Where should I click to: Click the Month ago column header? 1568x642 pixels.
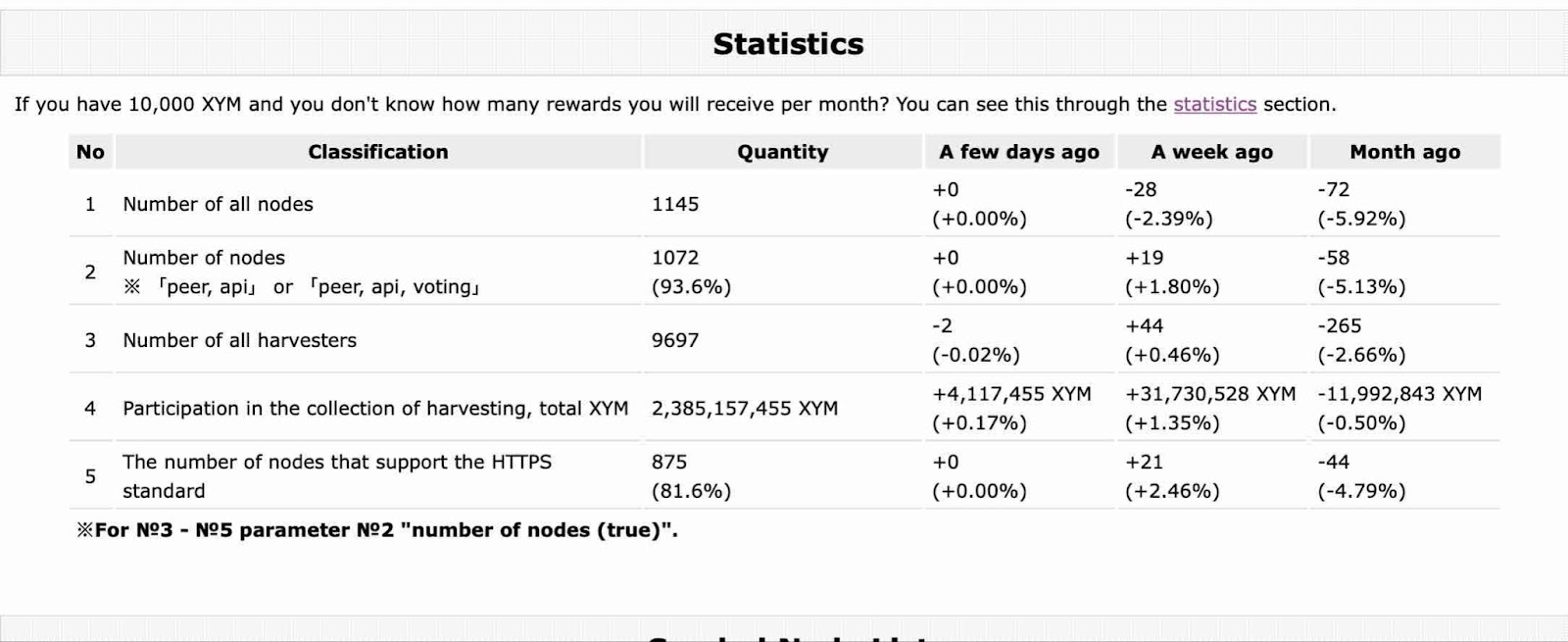[1405, 152]
